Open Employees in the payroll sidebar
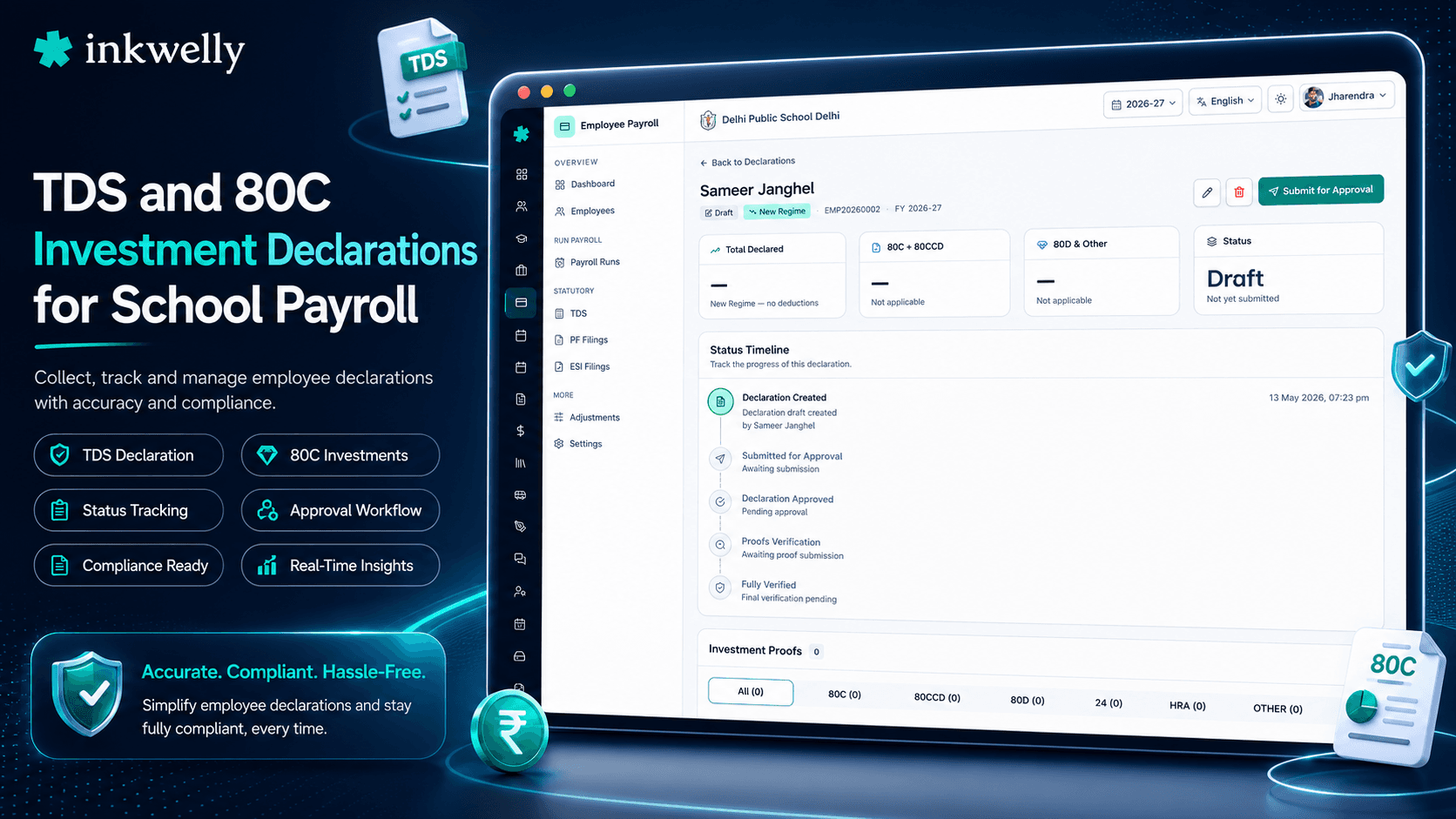The width and height of the screenshot is (1456, 819). pyautogui.click(x=584, y=211)
